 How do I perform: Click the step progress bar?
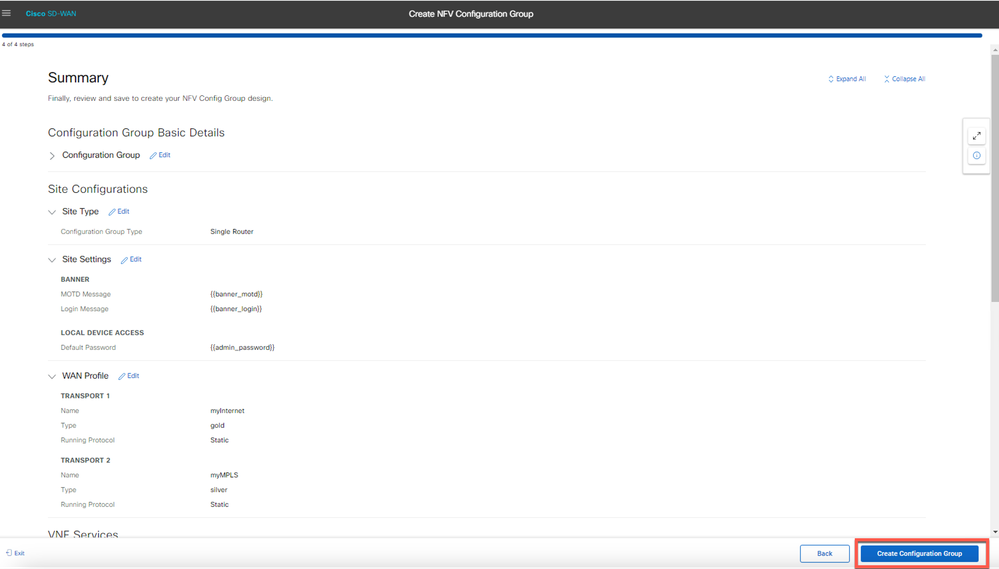(492, 36)
